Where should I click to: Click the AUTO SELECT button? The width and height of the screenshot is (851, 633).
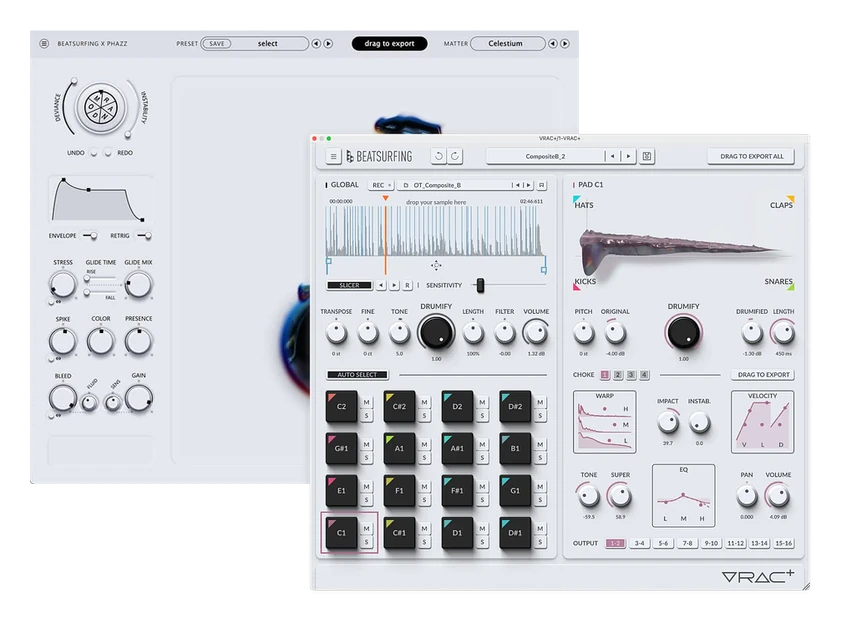coord(357,375)
